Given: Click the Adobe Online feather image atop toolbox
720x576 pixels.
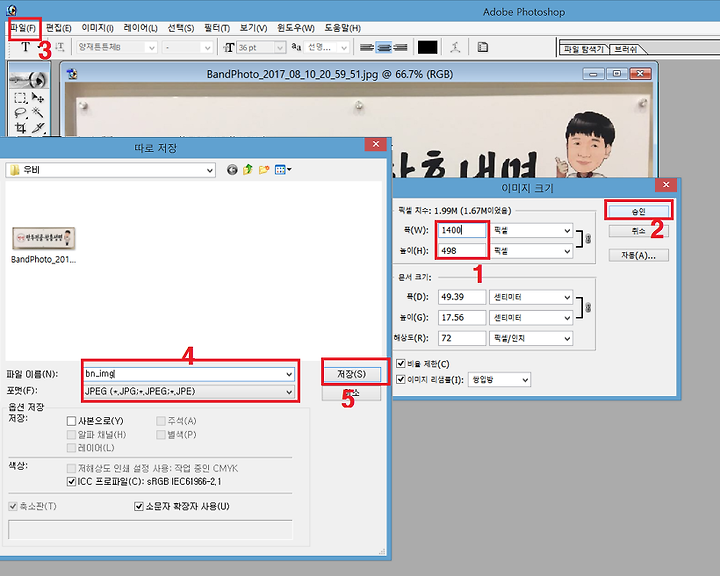Looking at the screenshot, I should 29,80.
